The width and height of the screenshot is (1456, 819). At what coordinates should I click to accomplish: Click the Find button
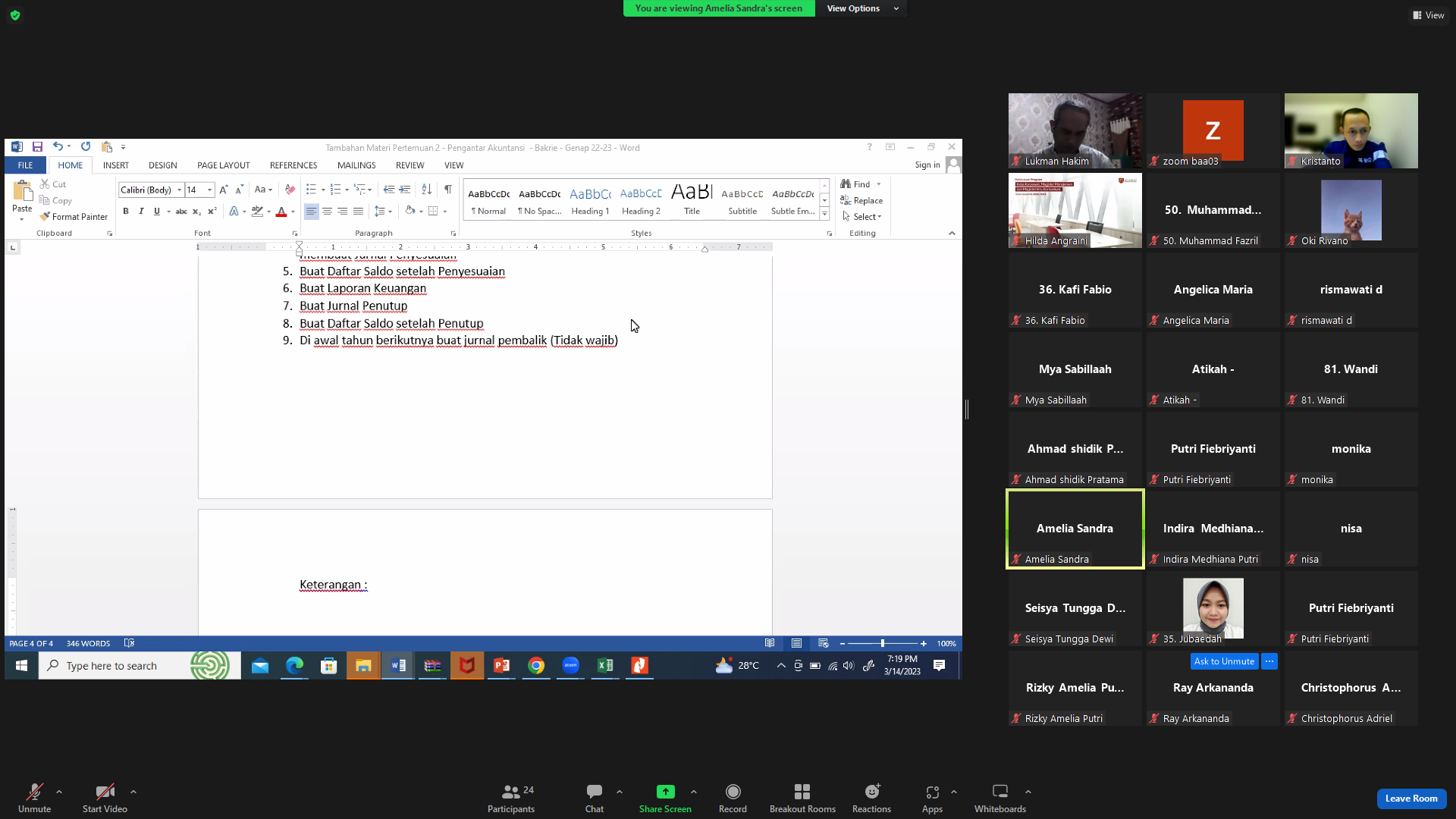coord(855,184)
